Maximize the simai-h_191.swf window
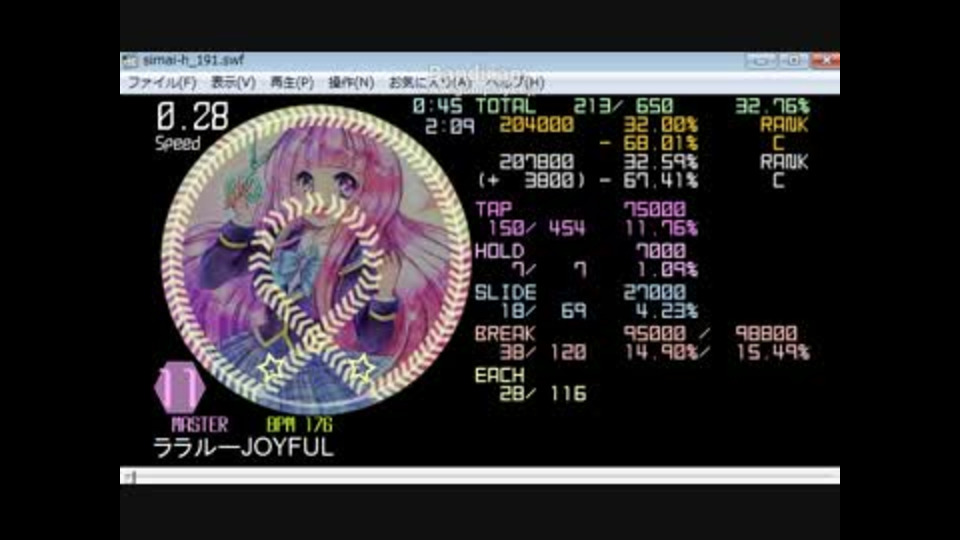The height and width of the screenshot is (540, 960). click(793, 60)
